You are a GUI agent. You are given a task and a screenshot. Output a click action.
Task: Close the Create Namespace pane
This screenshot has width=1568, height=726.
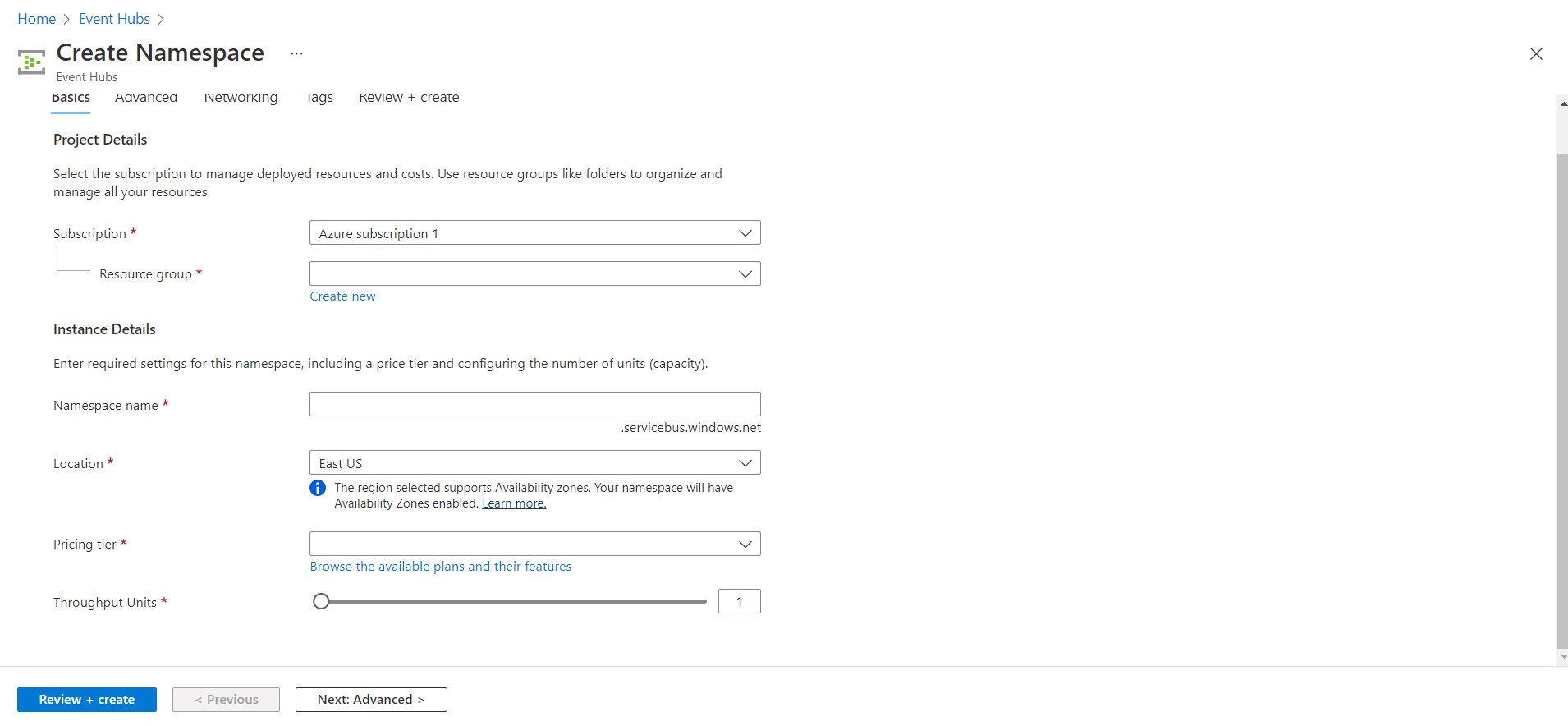coord(1535,54)
